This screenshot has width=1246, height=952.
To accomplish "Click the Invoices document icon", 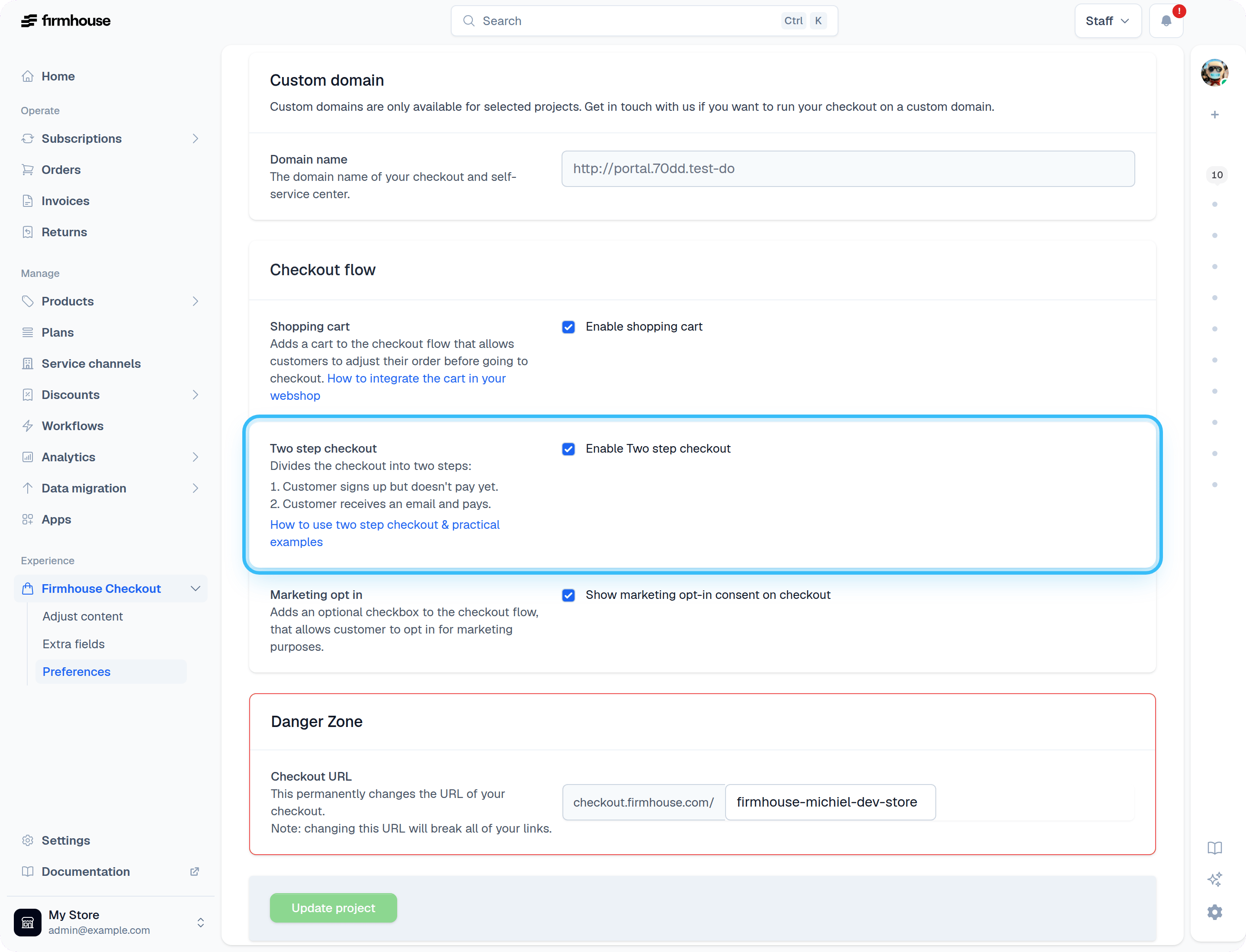I will (x=28, y=201).
